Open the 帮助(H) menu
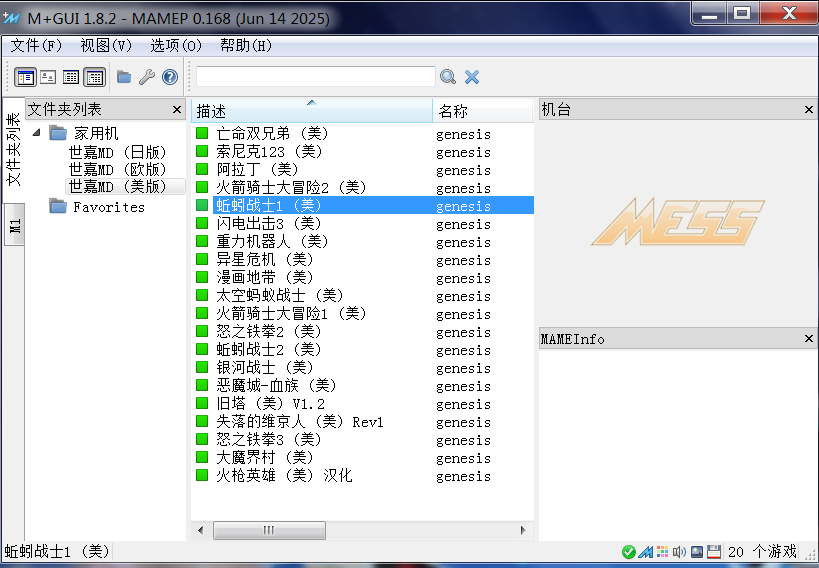This screenshot has height=568, width=819. (246, 46)
